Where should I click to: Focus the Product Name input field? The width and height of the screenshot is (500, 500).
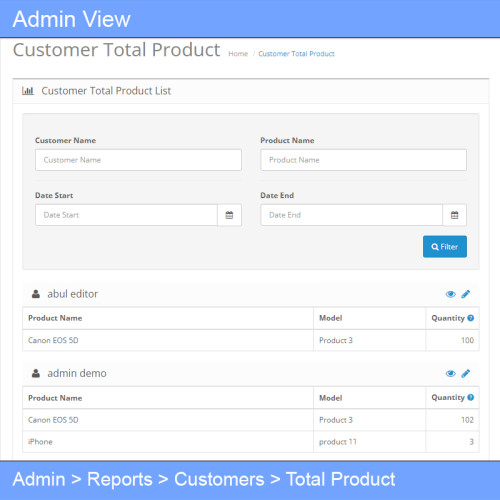coord(364,160)
